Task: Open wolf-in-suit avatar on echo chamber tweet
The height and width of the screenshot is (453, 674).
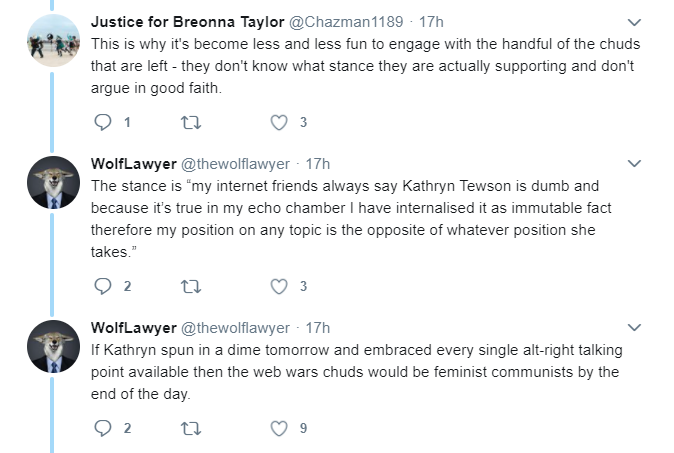Action: (x=53, y=183)
